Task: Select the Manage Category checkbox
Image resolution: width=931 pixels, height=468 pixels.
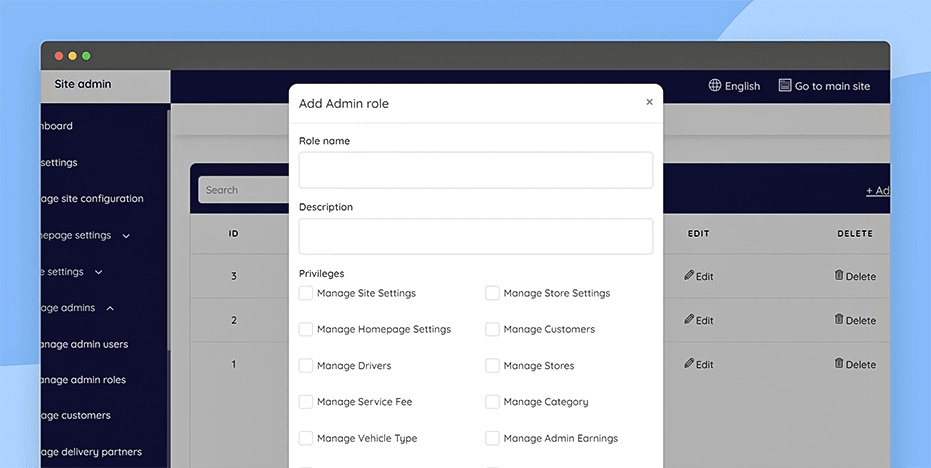Action: tap(492, 401)
